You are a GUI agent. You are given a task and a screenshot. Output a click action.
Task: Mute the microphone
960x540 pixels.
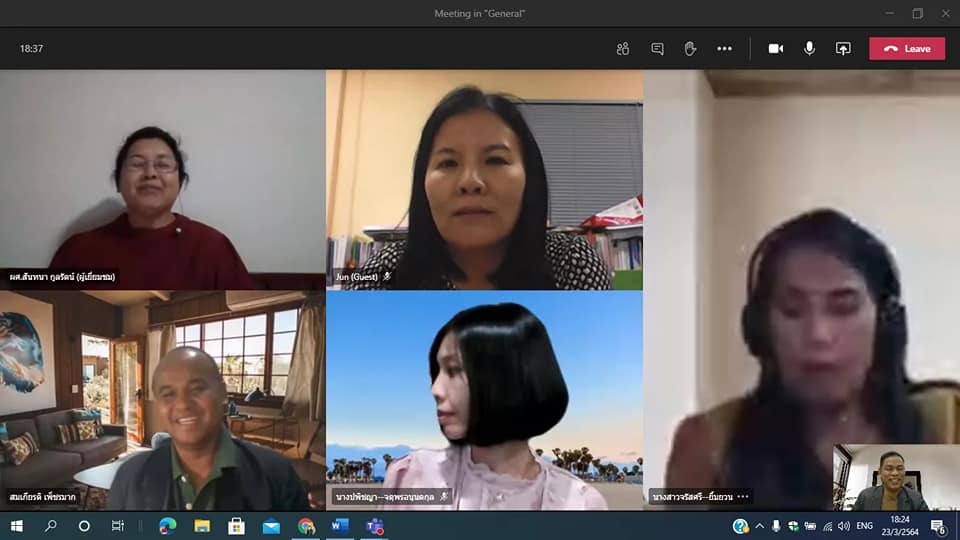click(809, 48)
